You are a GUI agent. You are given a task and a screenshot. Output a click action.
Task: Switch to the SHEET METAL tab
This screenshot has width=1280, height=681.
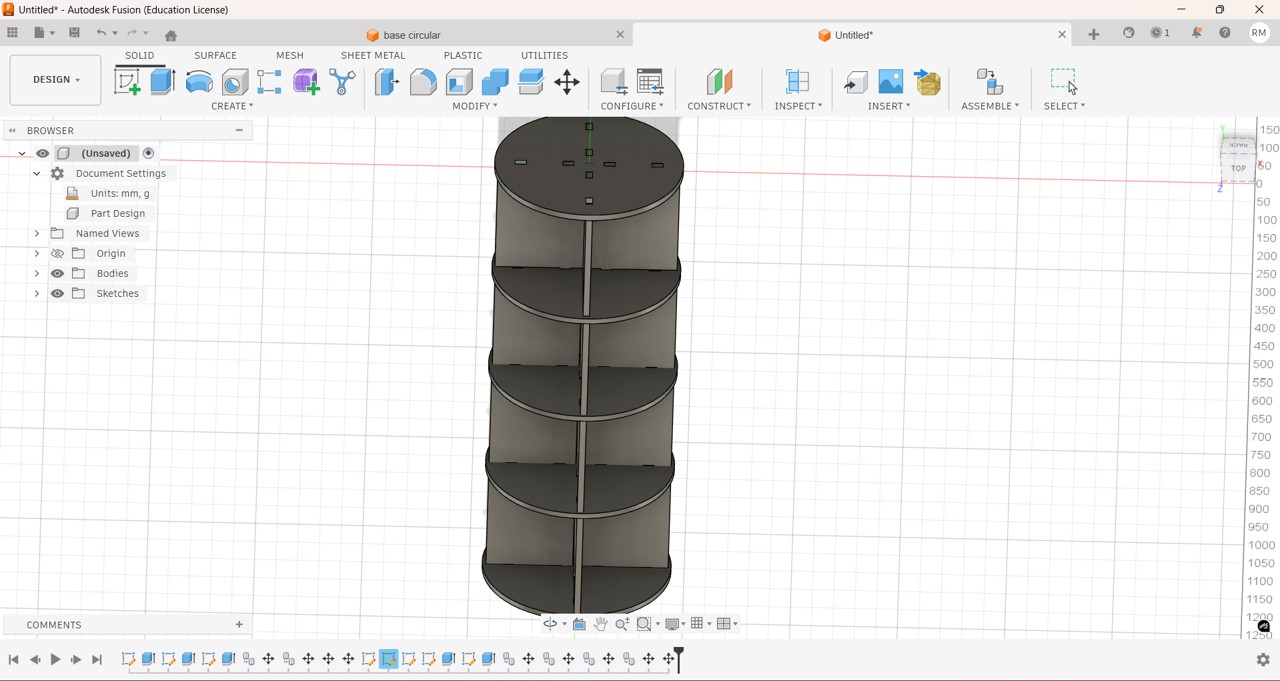tap(373, 56)
